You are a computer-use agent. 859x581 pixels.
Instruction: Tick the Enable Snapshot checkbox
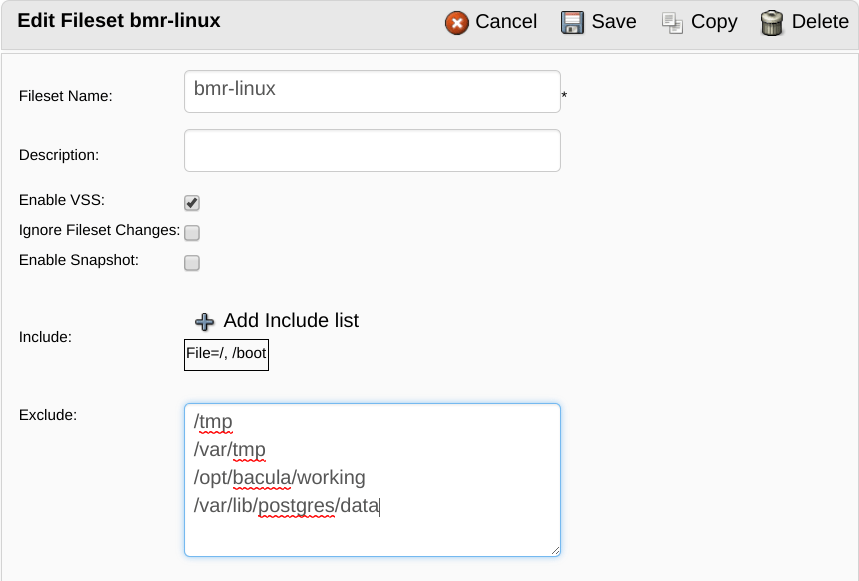(192, 263)
